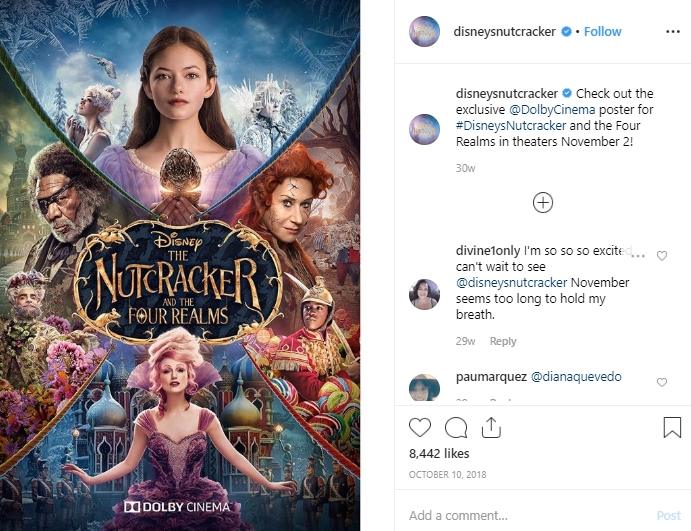Click the disneysnutcracker header profile avatar

pyautogui.click(x=425, y=32)
